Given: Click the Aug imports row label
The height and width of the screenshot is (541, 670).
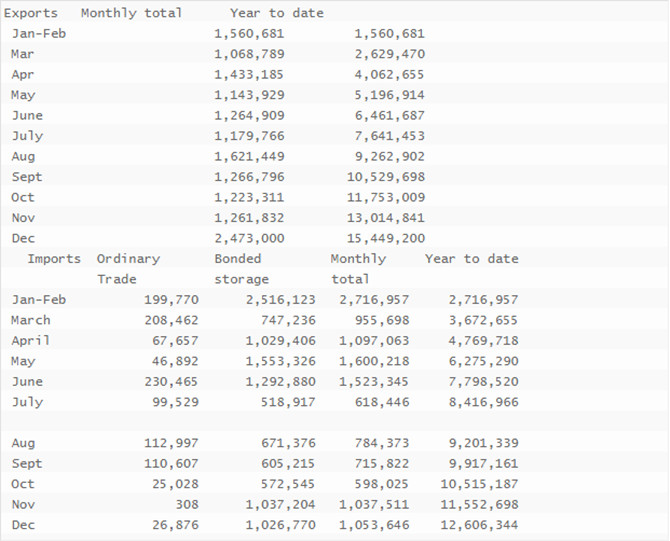Looking at the screenshot, I should click(x=23, y=443).
